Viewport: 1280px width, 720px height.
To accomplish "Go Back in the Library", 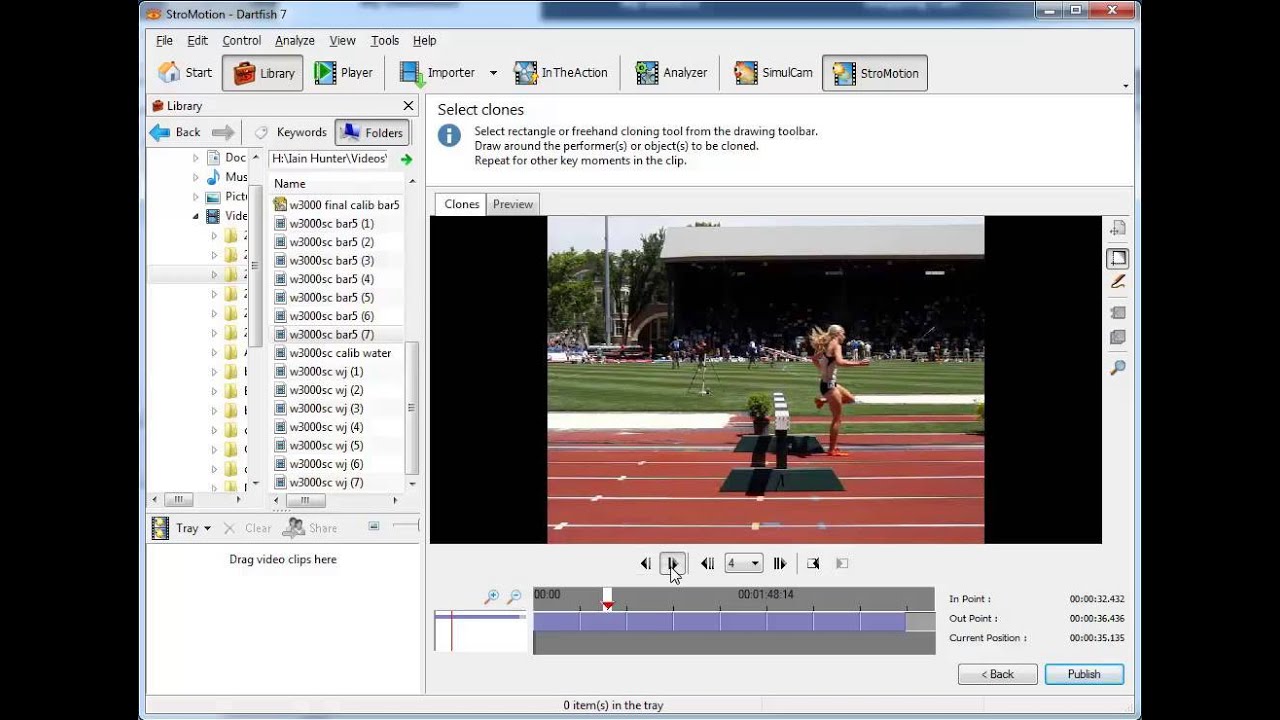I will tap(175, 132).
